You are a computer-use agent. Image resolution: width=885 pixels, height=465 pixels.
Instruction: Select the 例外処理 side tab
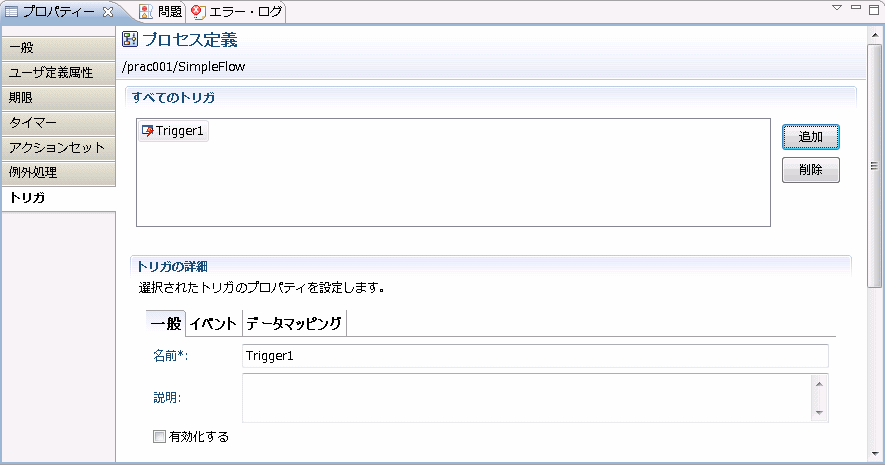pyautogui.click(x=58, y=173)
